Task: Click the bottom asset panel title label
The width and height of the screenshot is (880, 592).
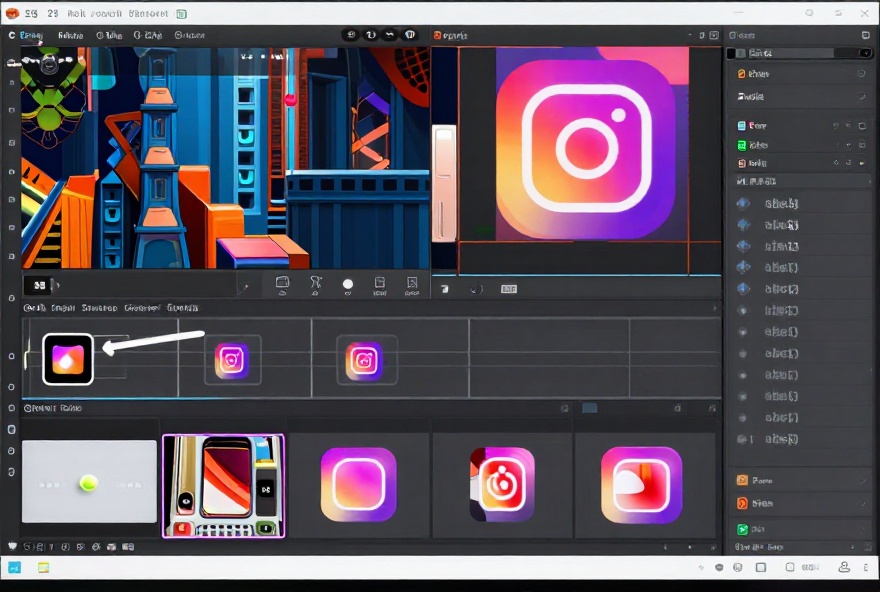Action: 53,408
